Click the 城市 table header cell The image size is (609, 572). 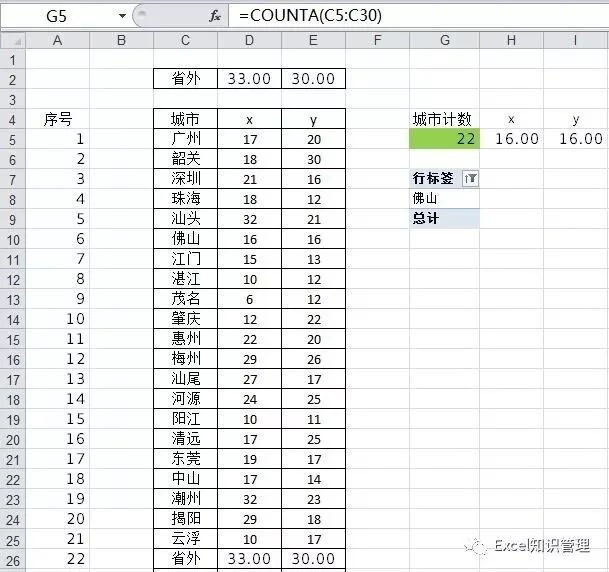click(x=185, y=119)
